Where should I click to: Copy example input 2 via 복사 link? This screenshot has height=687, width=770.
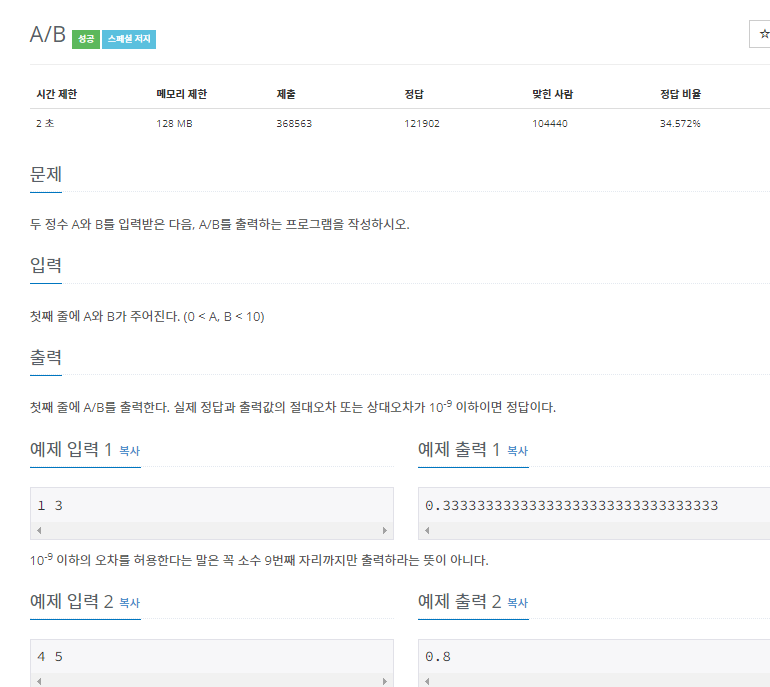pos(130,603)
